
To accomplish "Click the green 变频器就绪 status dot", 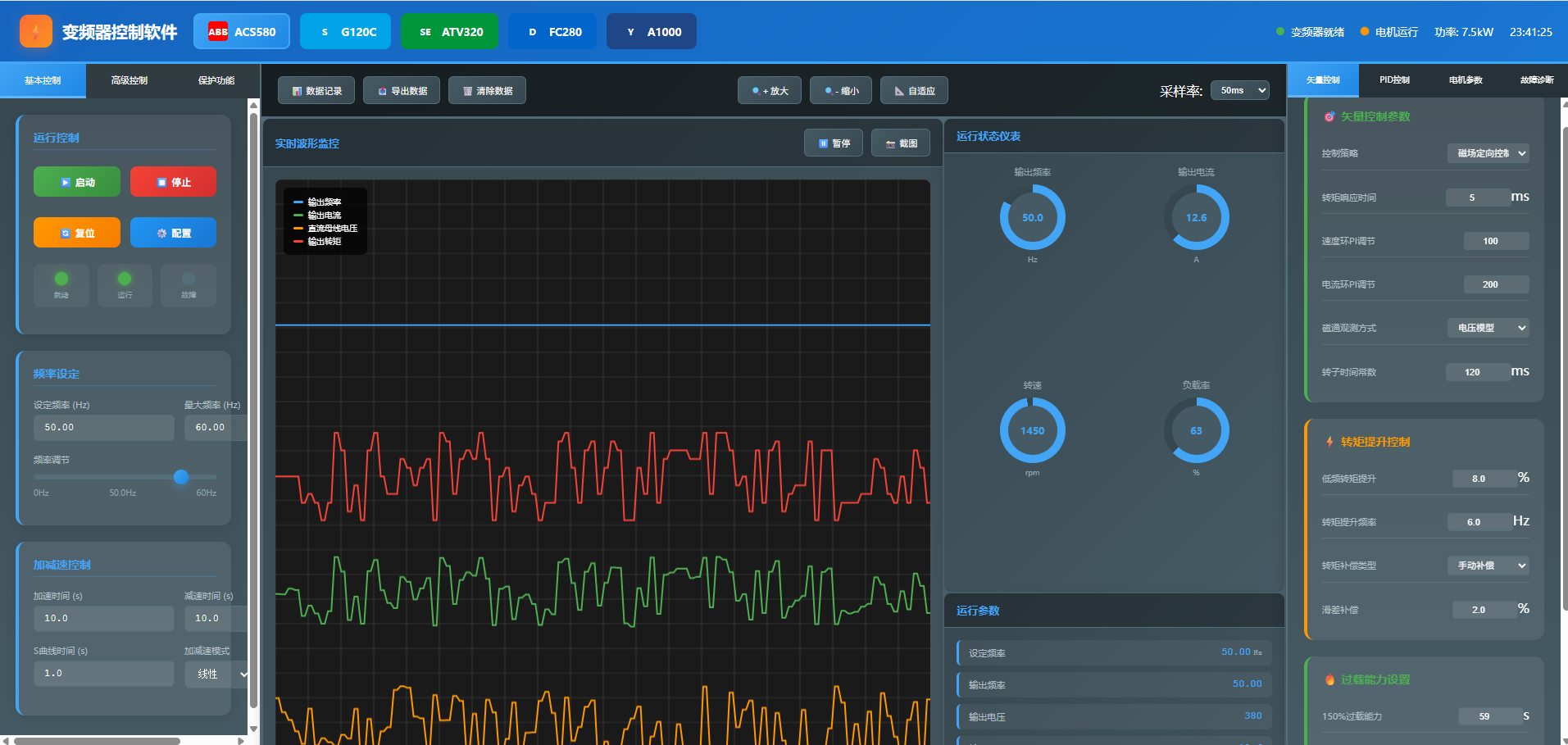I will tap(1280, 32).
